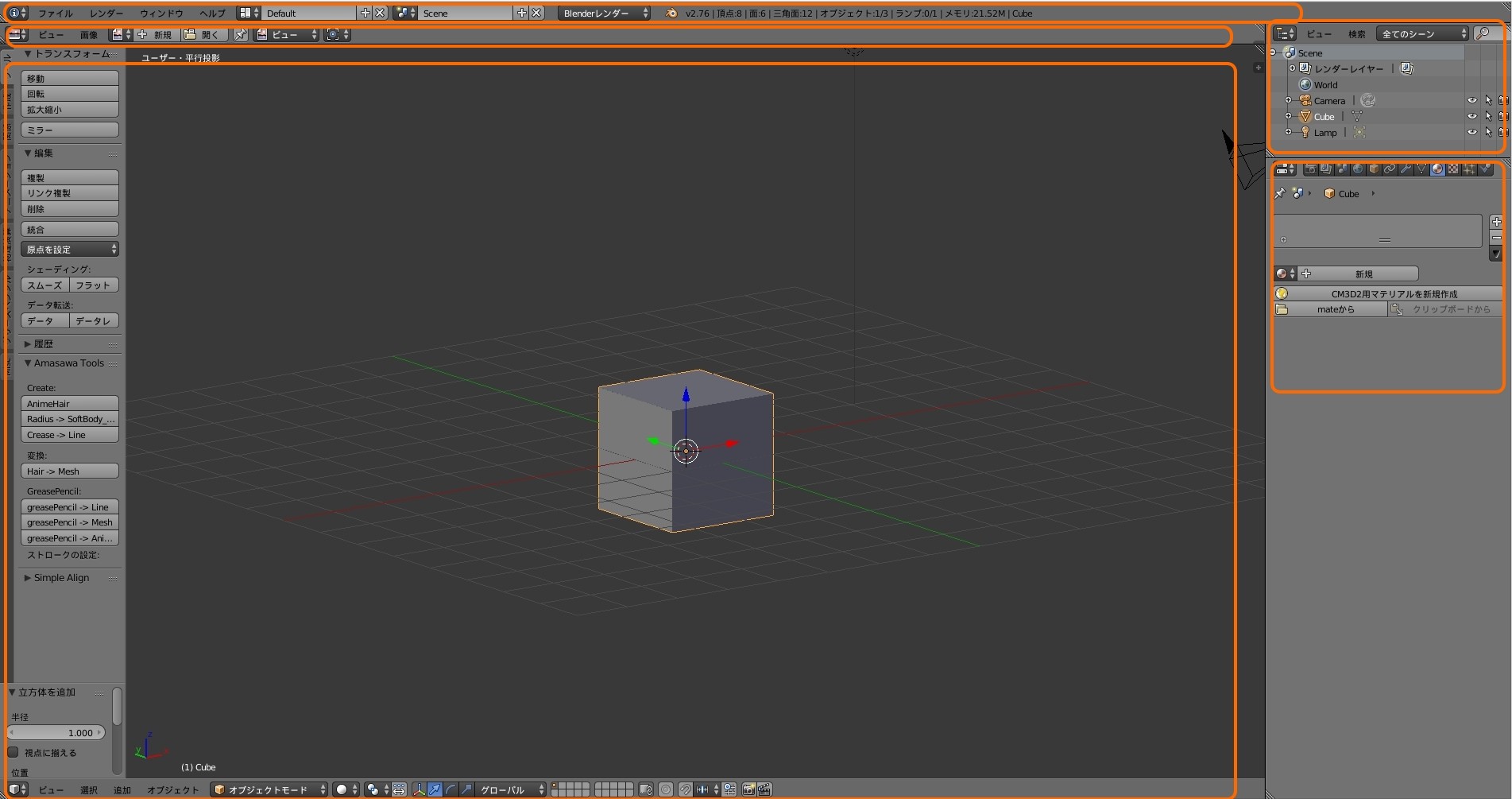Open the Blenderレンダー engine dropdown
The image size is (1512, 799).
tap(604, 14)
